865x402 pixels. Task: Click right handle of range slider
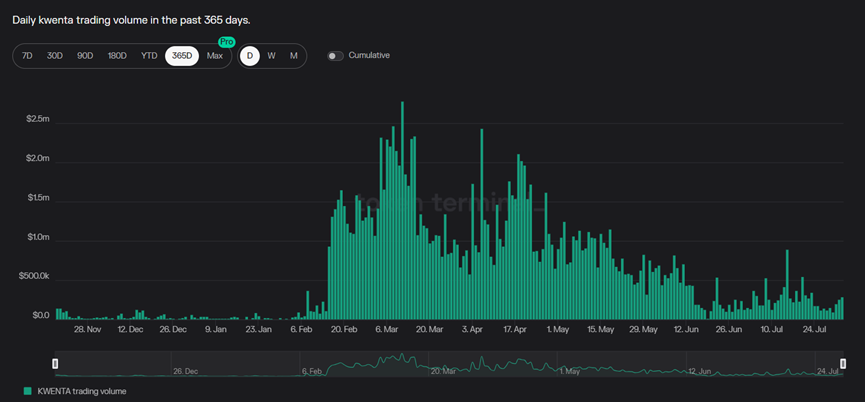click(845, 364)
